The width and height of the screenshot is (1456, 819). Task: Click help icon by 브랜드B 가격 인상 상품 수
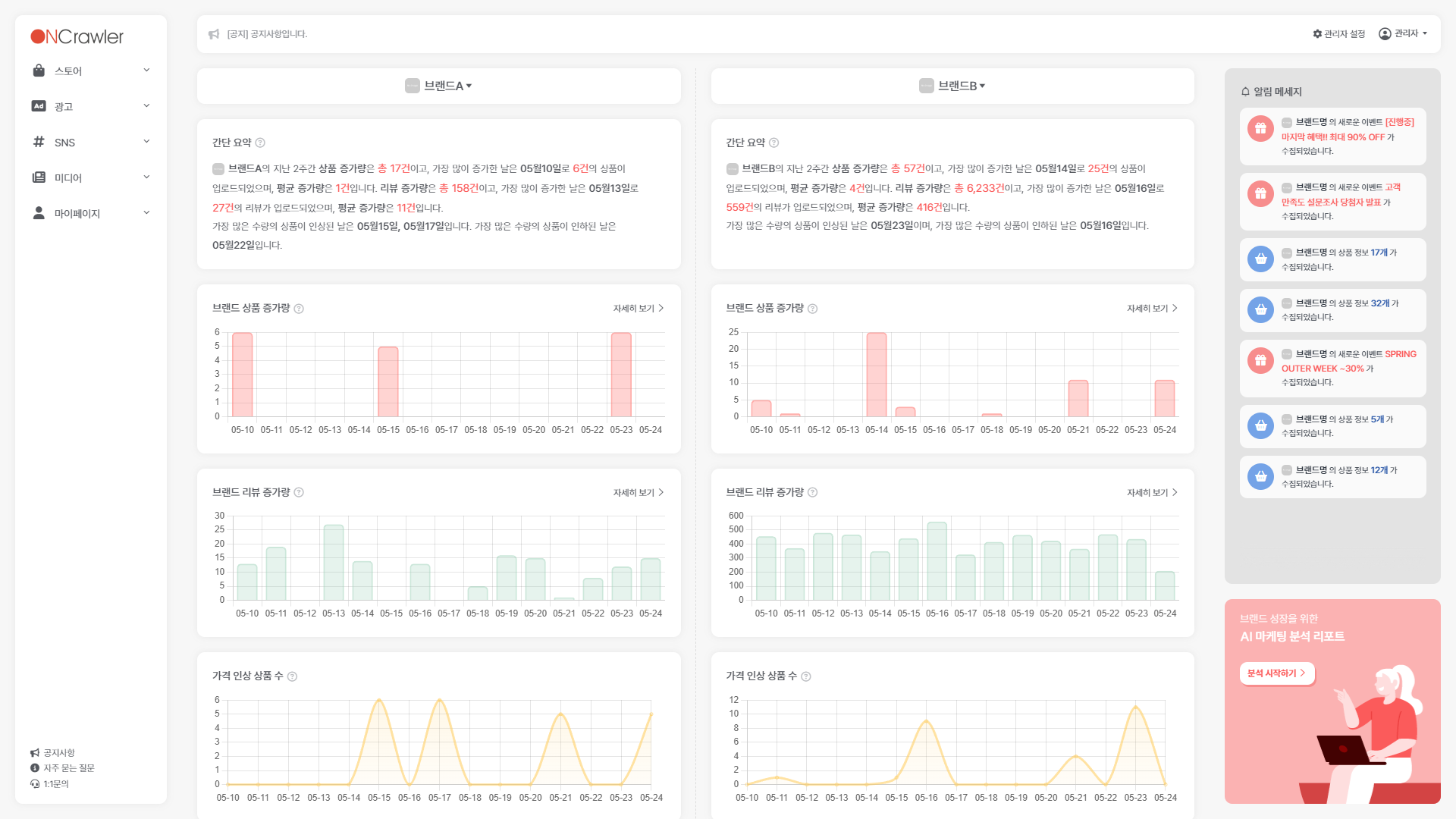click(x=805, y=676)
